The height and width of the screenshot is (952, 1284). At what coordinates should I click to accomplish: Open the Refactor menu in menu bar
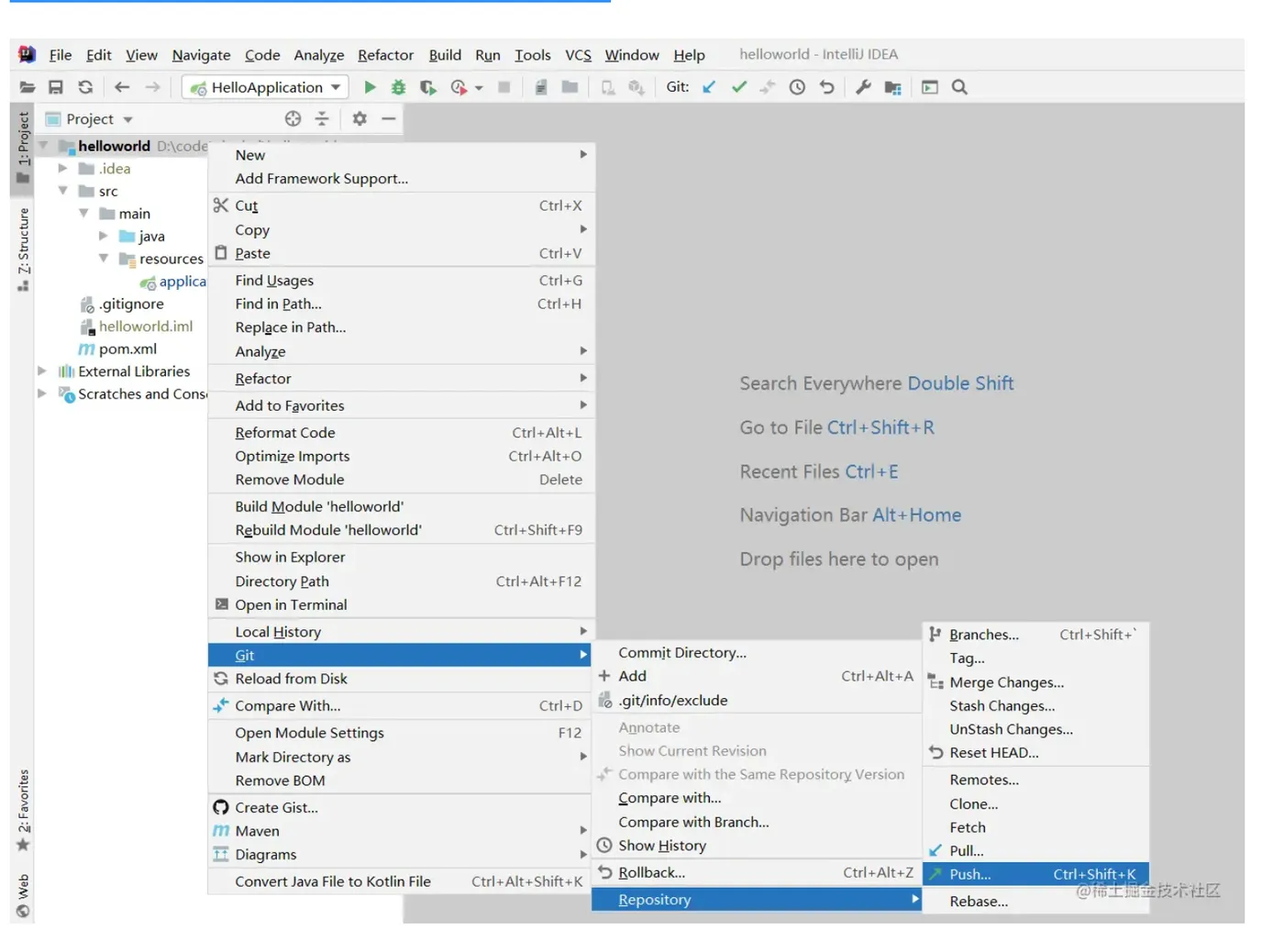coord(385,55)
